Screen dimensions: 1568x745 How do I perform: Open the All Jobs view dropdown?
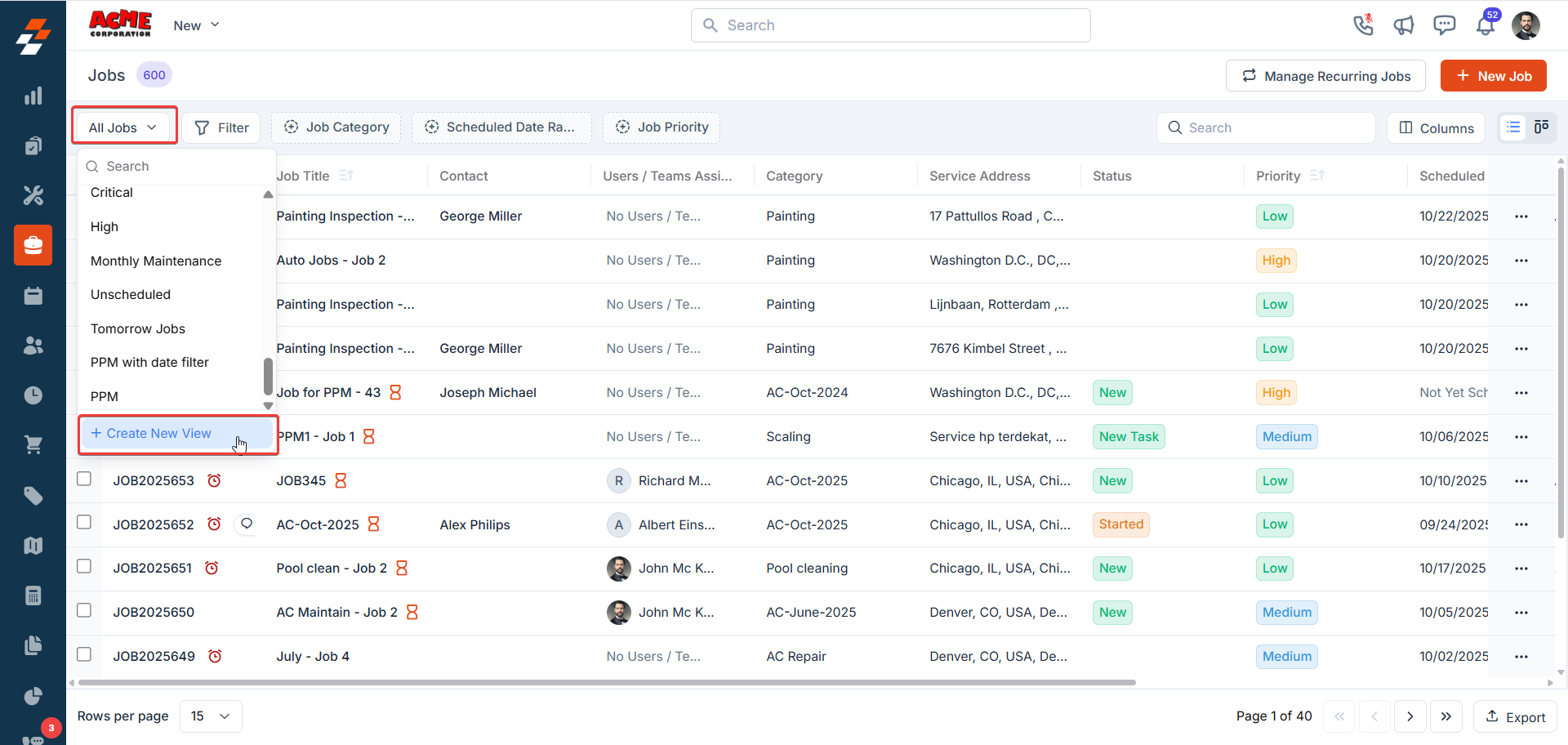tap(123, 127)
